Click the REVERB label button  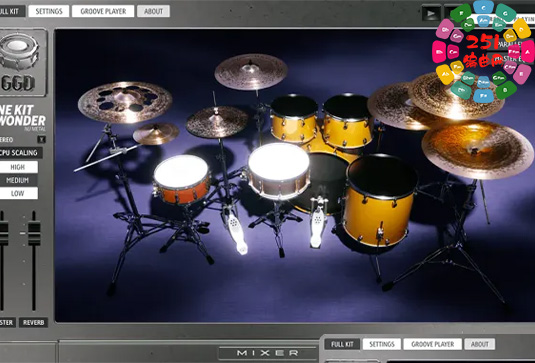point(33,322)
